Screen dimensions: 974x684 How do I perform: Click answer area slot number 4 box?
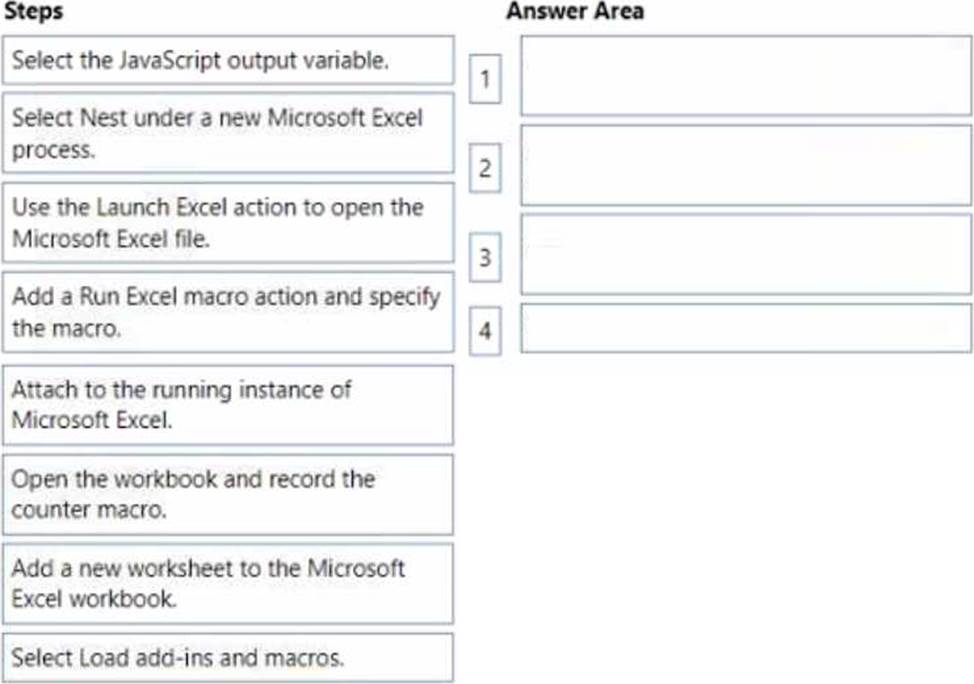(745, 328)
